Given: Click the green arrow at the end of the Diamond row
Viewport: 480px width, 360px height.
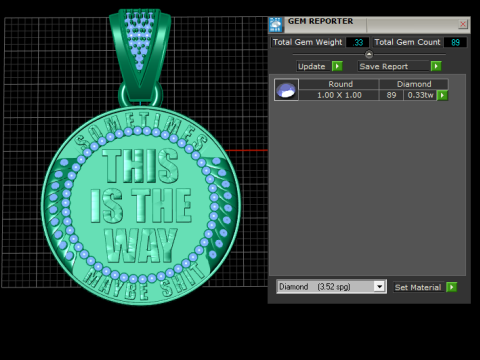Looking at the screenshot, I should 442,95.
